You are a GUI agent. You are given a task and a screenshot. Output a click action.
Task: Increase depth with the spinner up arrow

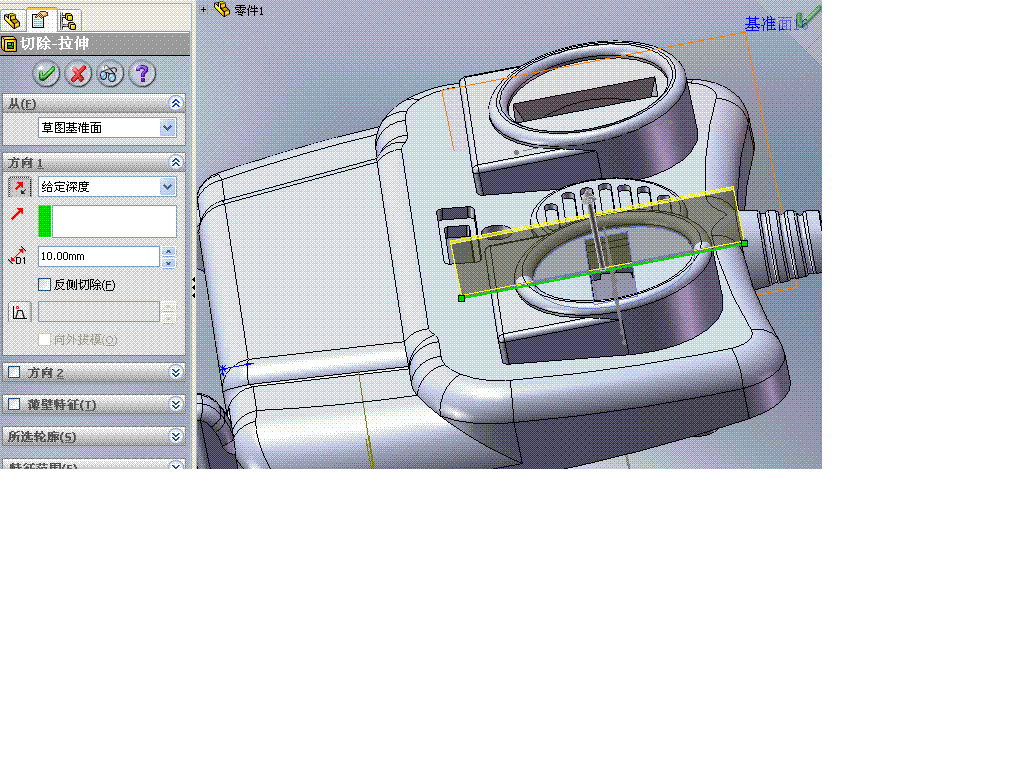(x=168, y=251)
